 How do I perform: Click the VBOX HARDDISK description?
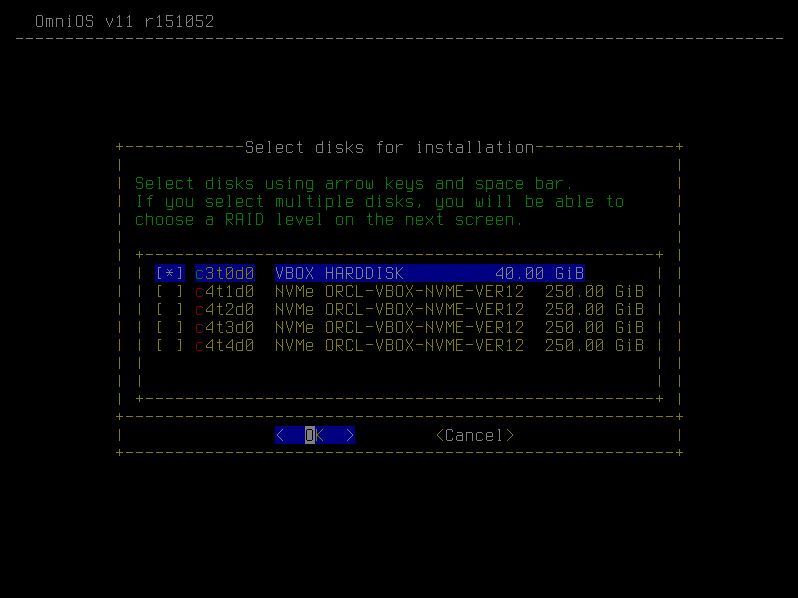coord(339,273)
